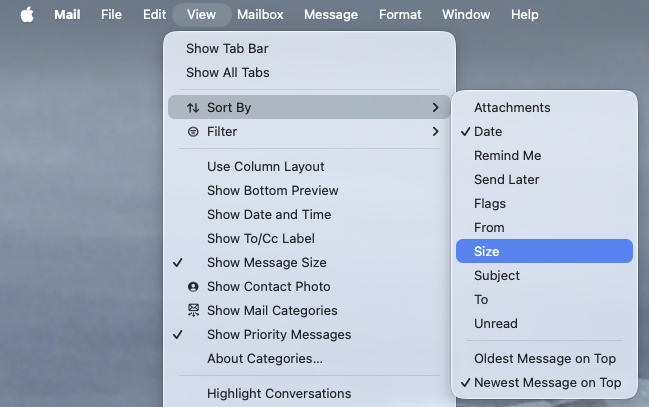Expand the Sort By submenu chevron
This screenshot has width=649, height=407.
click(435, 107)
